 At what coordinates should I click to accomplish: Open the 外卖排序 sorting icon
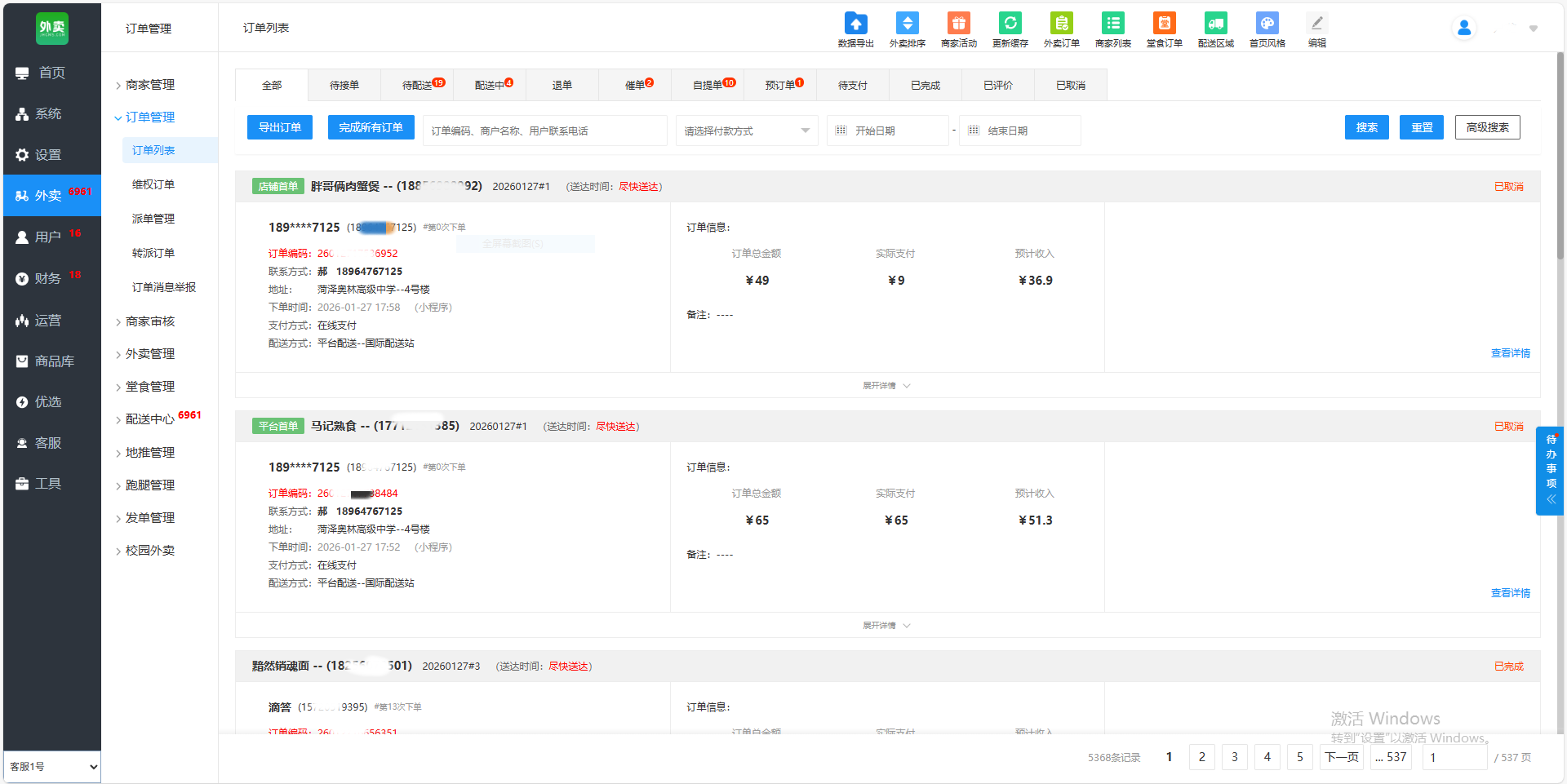907,24
